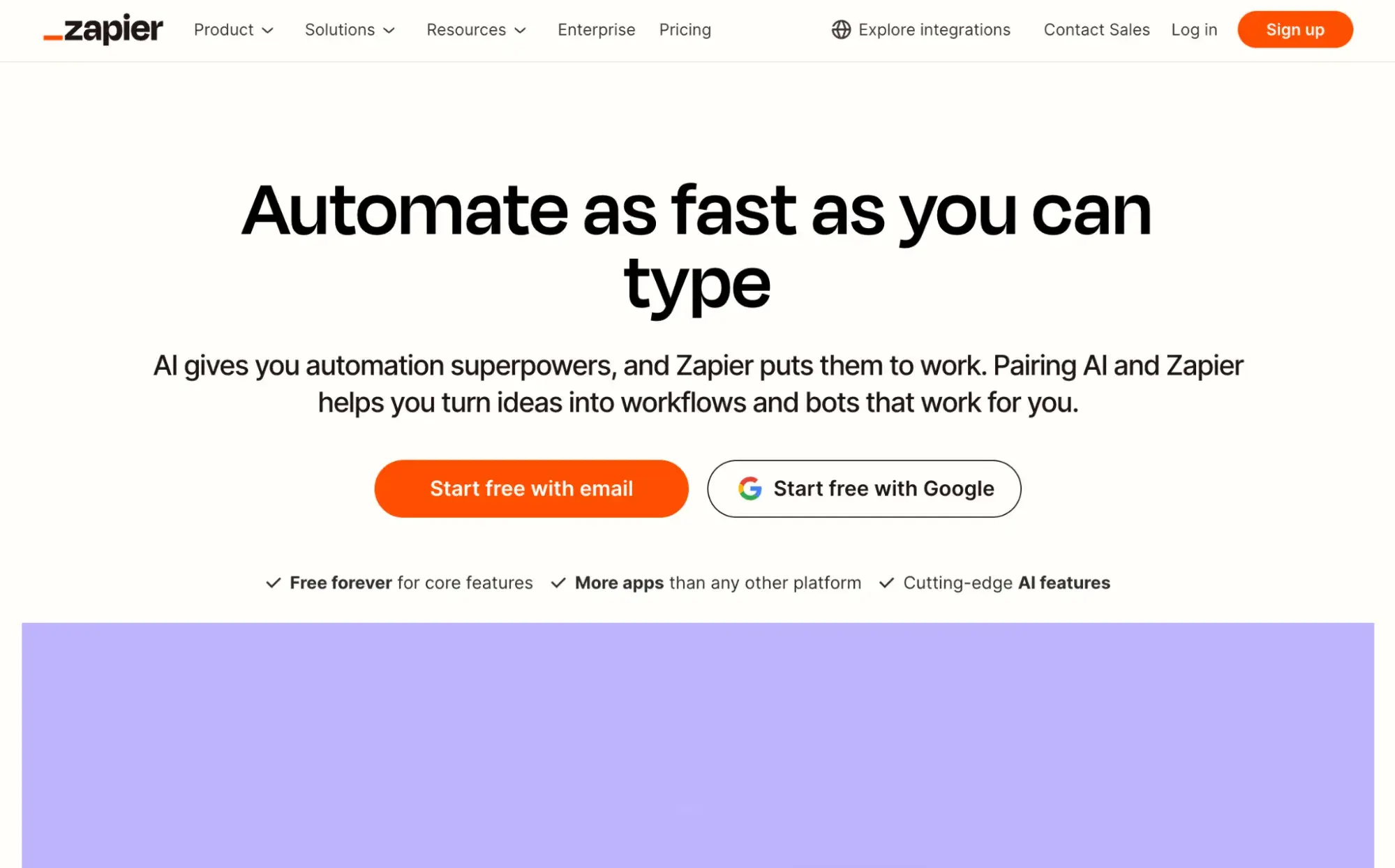Select the Pricing menu item
This screenshot has height=868, width=1395.
(685, 29)
